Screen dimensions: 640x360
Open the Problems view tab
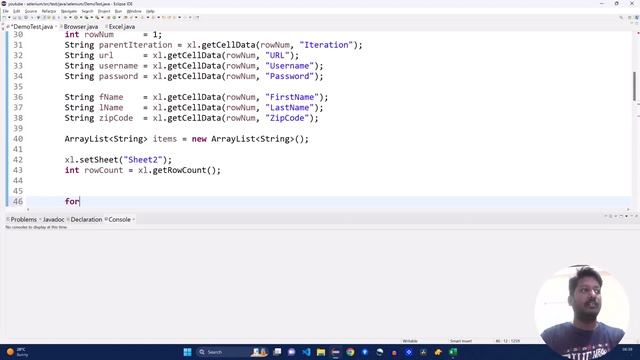[x=22, y=220]
